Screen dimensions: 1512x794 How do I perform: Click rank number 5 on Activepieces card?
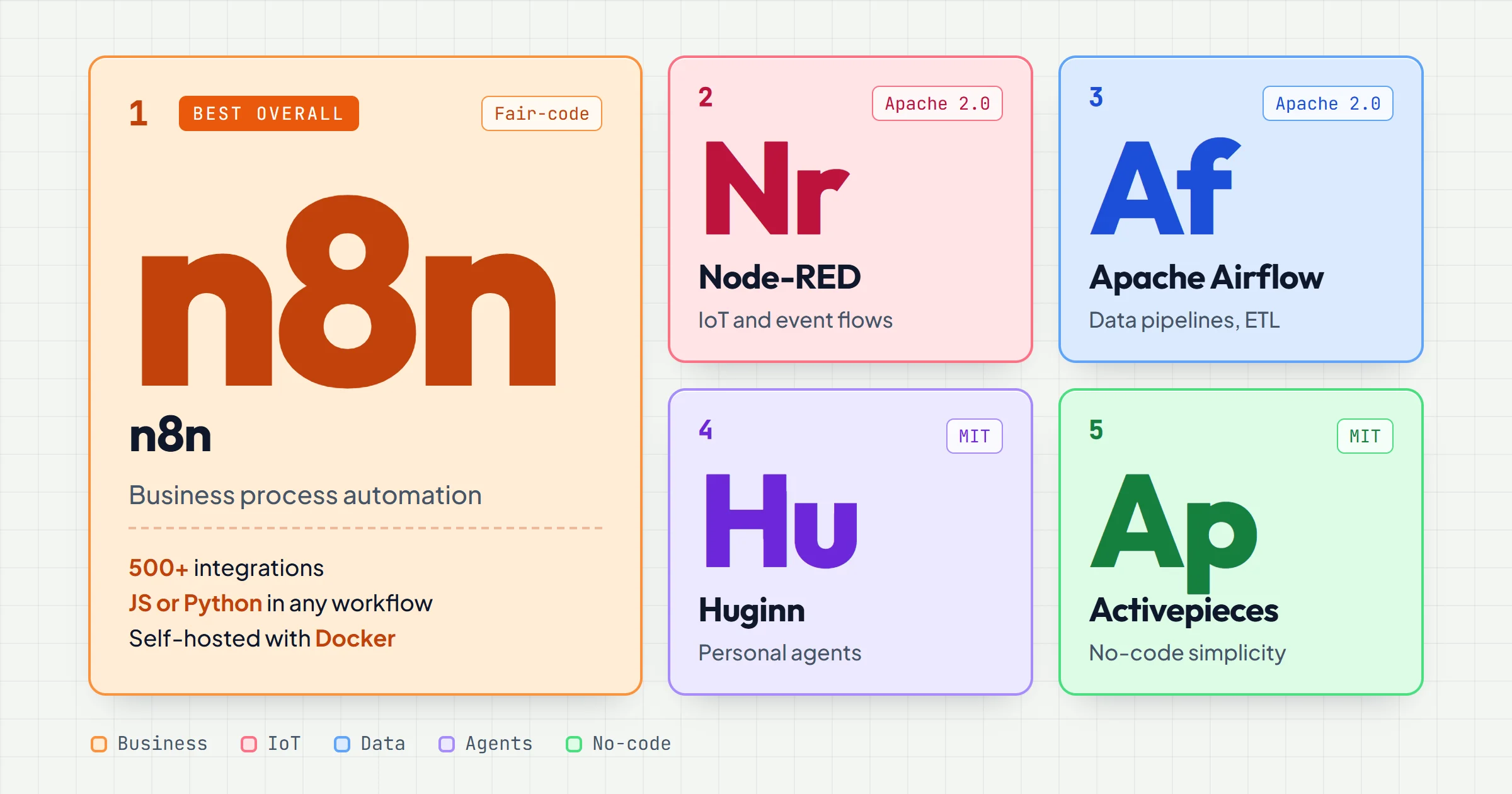click(1096, 430)
